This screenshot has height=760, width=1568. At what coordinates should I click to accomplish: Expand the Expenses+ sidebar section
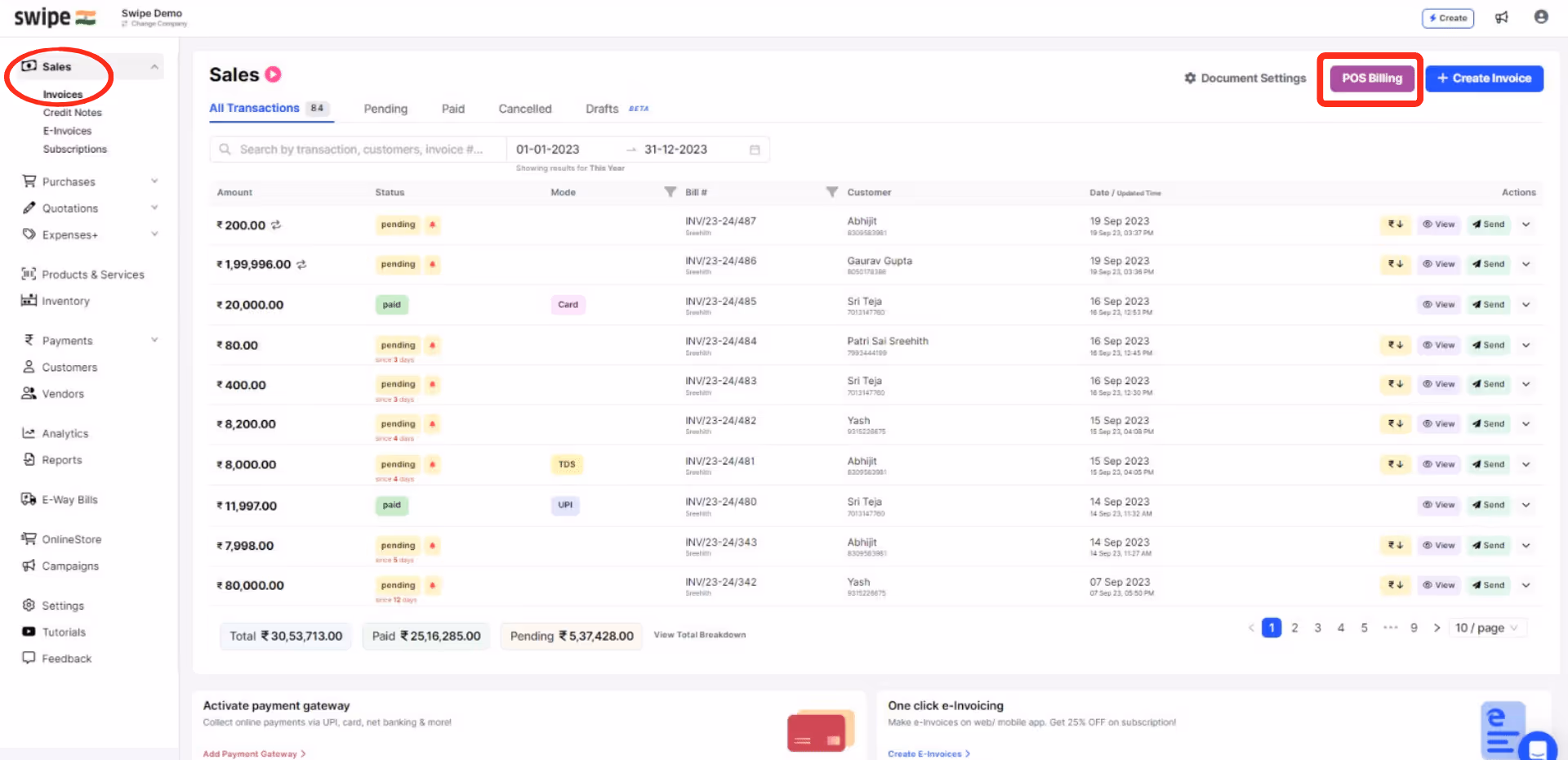(154, 235)
